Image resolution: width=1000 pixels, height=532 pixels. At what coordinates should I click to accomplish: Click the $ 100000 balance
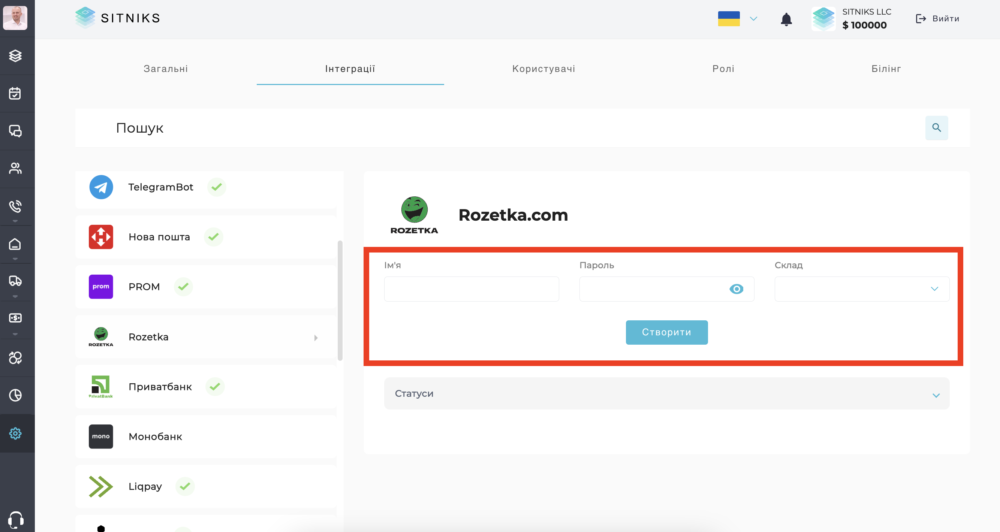pos(864,25)
